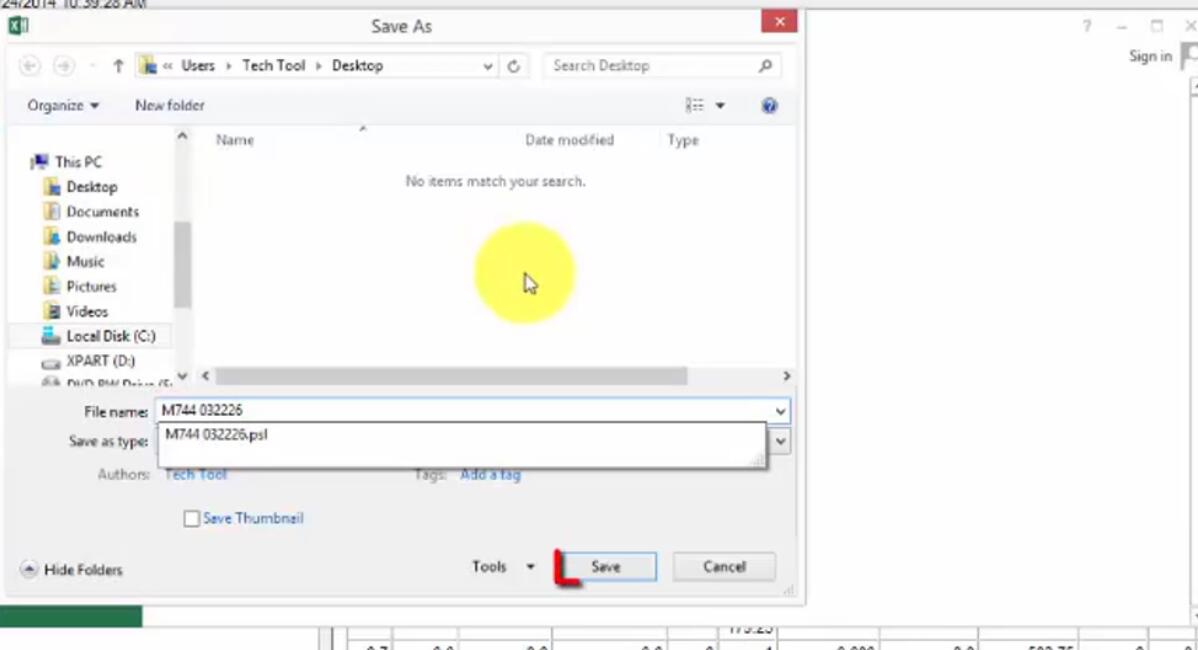Expand the File name dropdown arrow
1198x650 pixels.
coord(780,412)
